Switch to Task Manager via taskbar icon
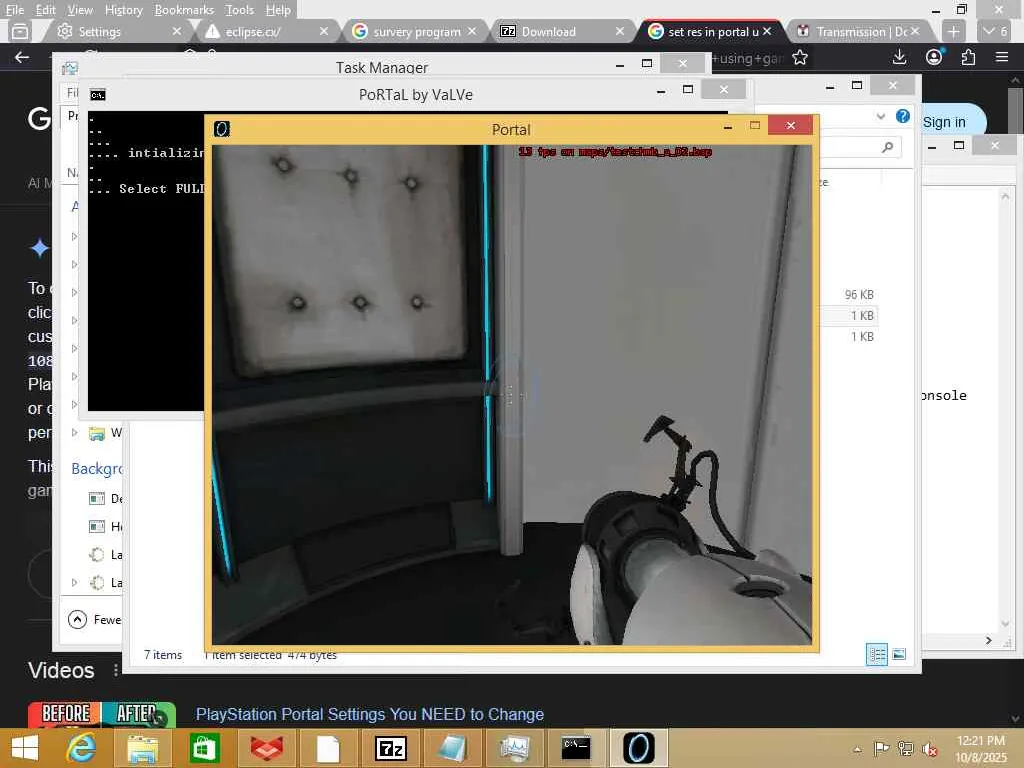The image size is (1024, 768). [x=514, y=748]
